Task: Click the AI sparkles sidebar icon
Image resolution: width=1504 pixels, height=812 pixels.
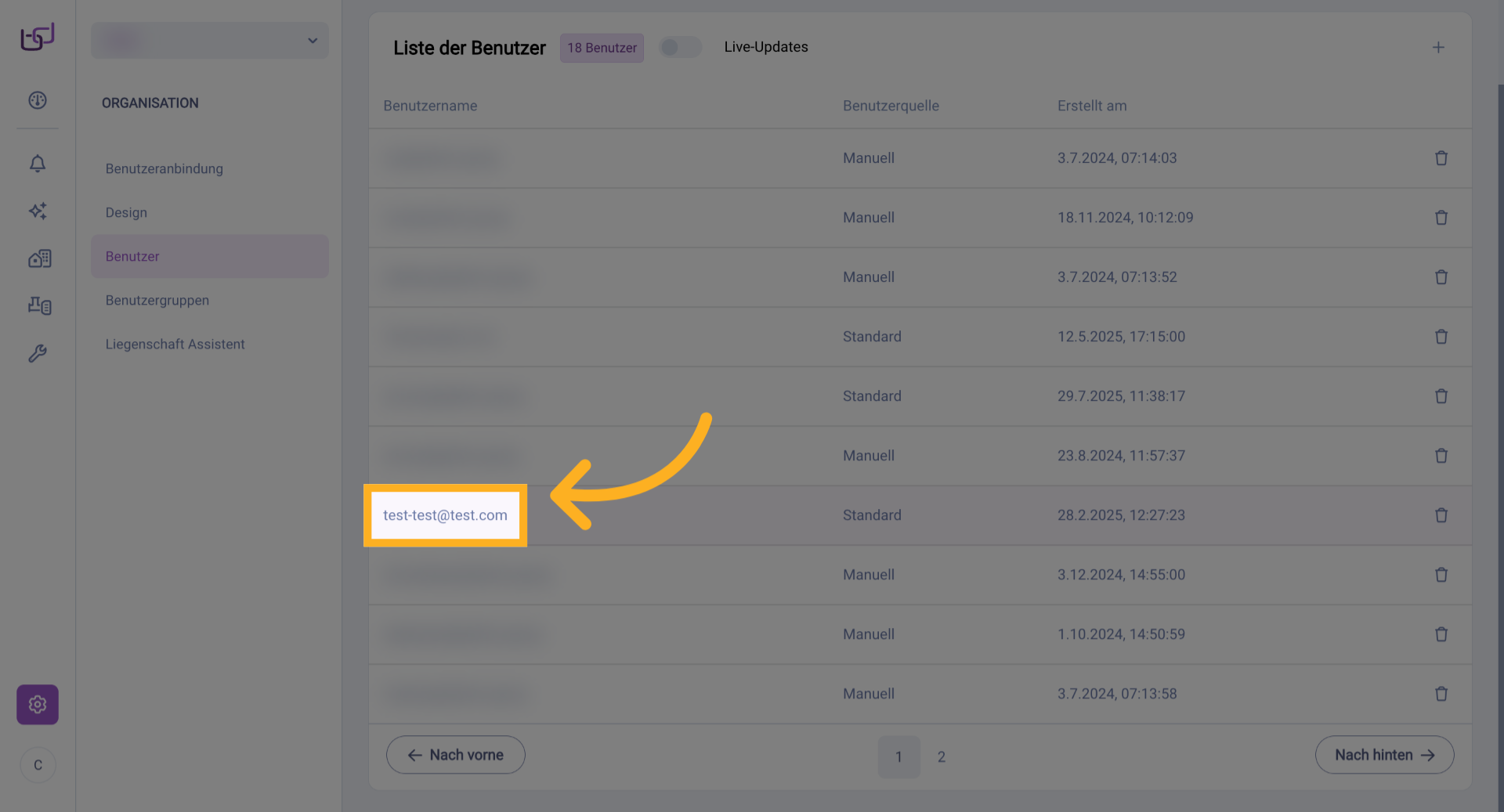Action: tap(38, 211)
